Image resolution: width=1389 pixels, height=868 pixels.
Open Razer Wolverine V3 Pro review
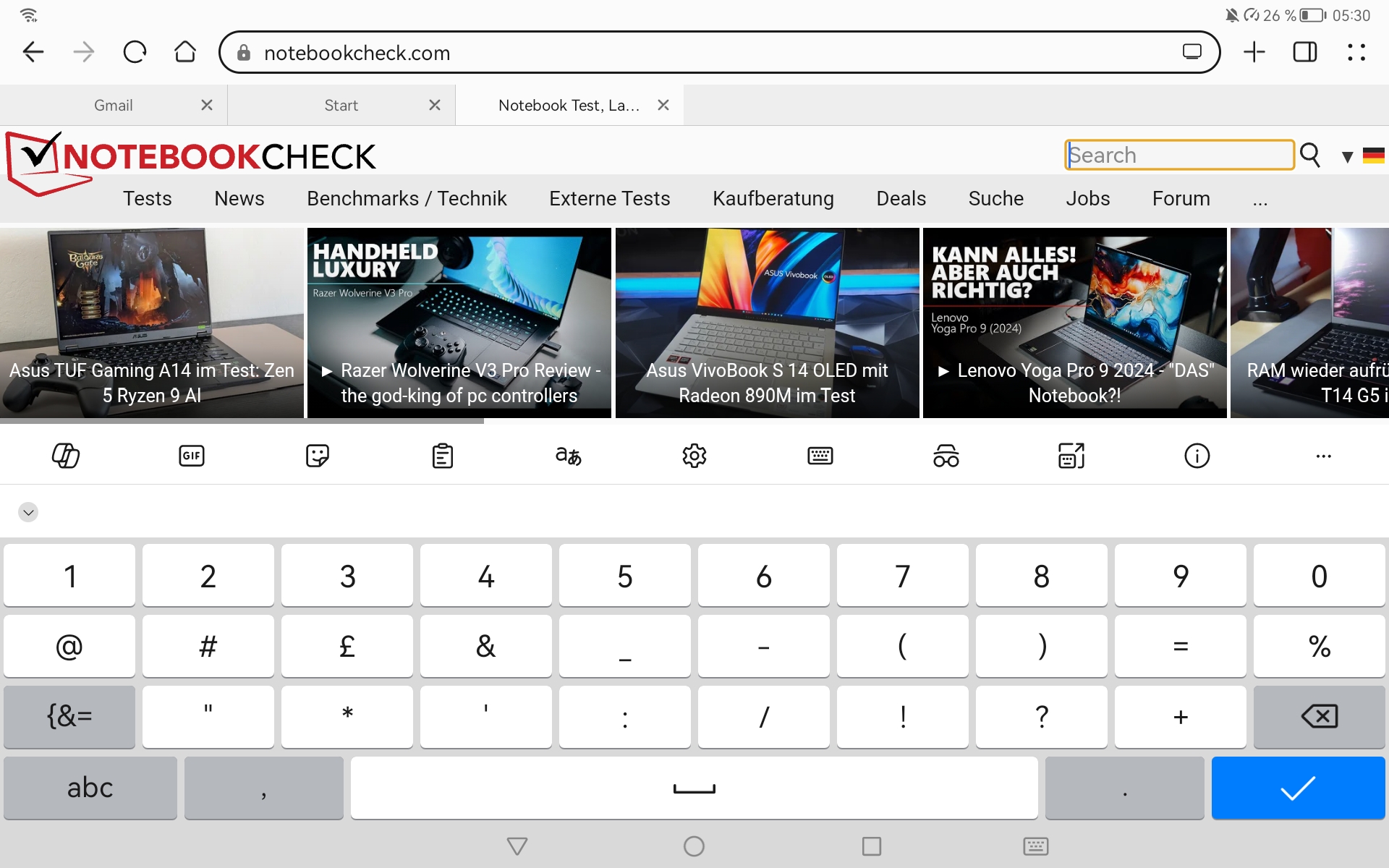[459, 323]
